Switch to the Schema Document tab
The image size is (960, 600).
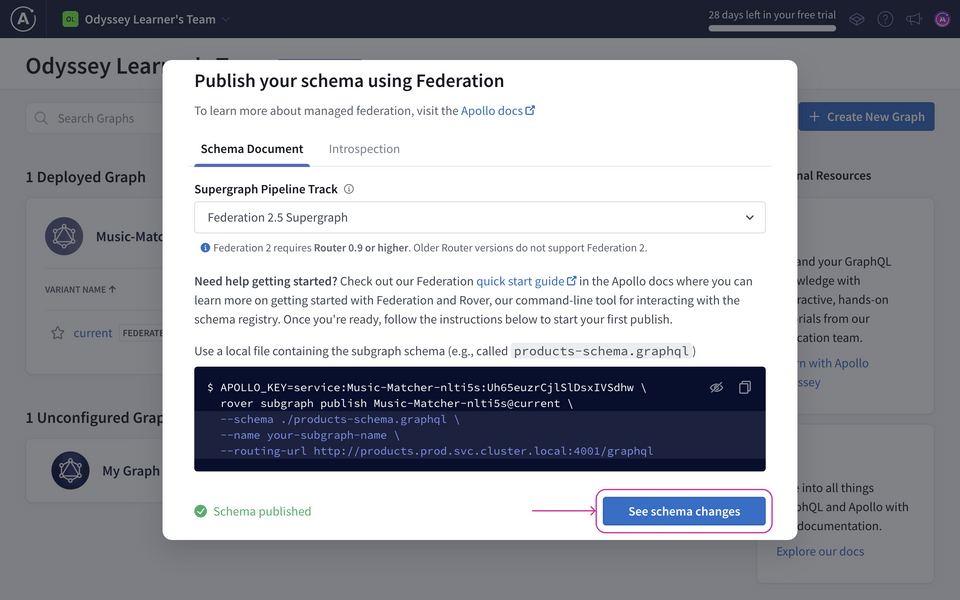pos(252,149)
